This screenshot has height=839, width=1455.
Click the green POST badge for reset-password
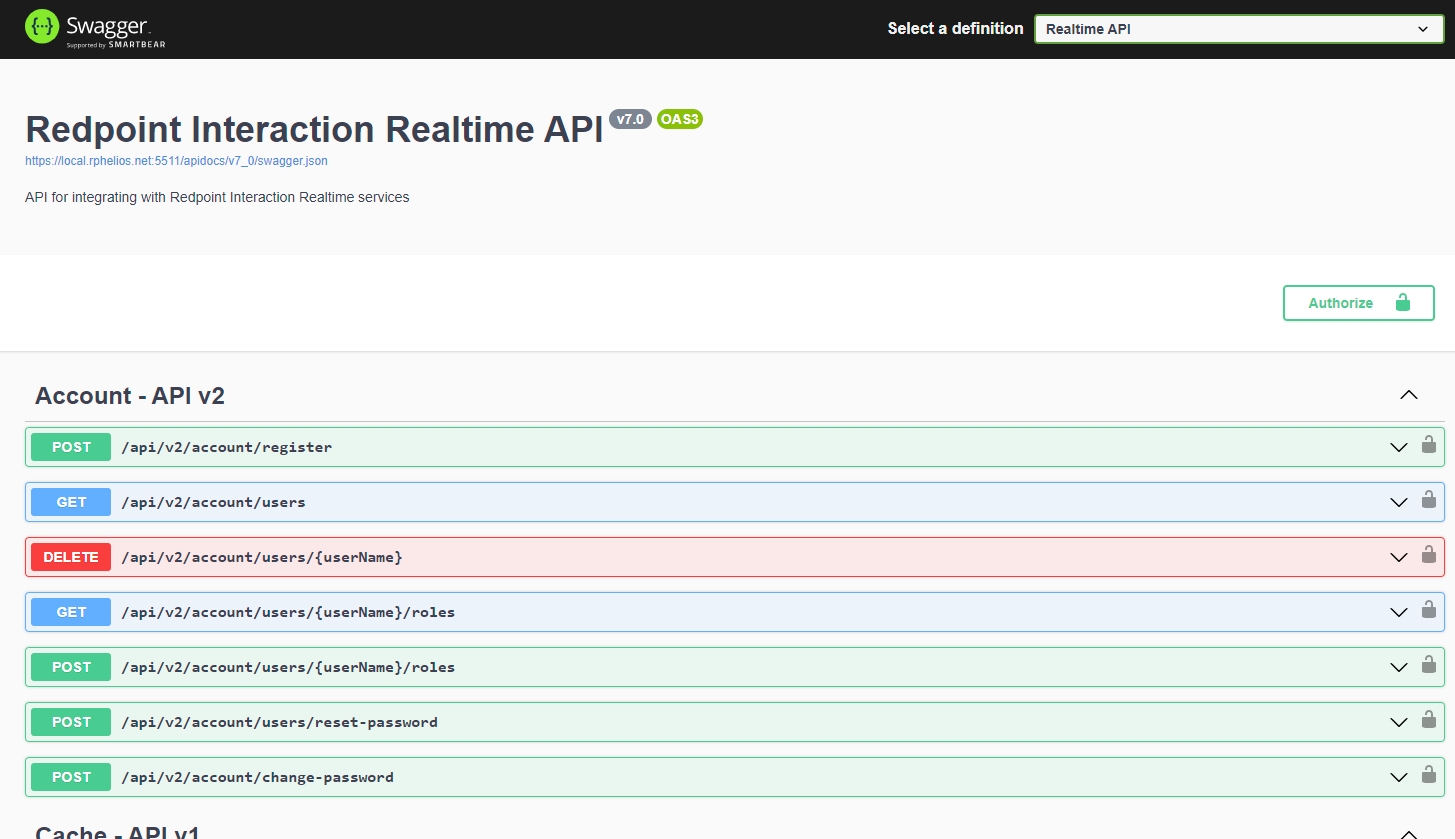pyautogui.click(x=71, y=722)
